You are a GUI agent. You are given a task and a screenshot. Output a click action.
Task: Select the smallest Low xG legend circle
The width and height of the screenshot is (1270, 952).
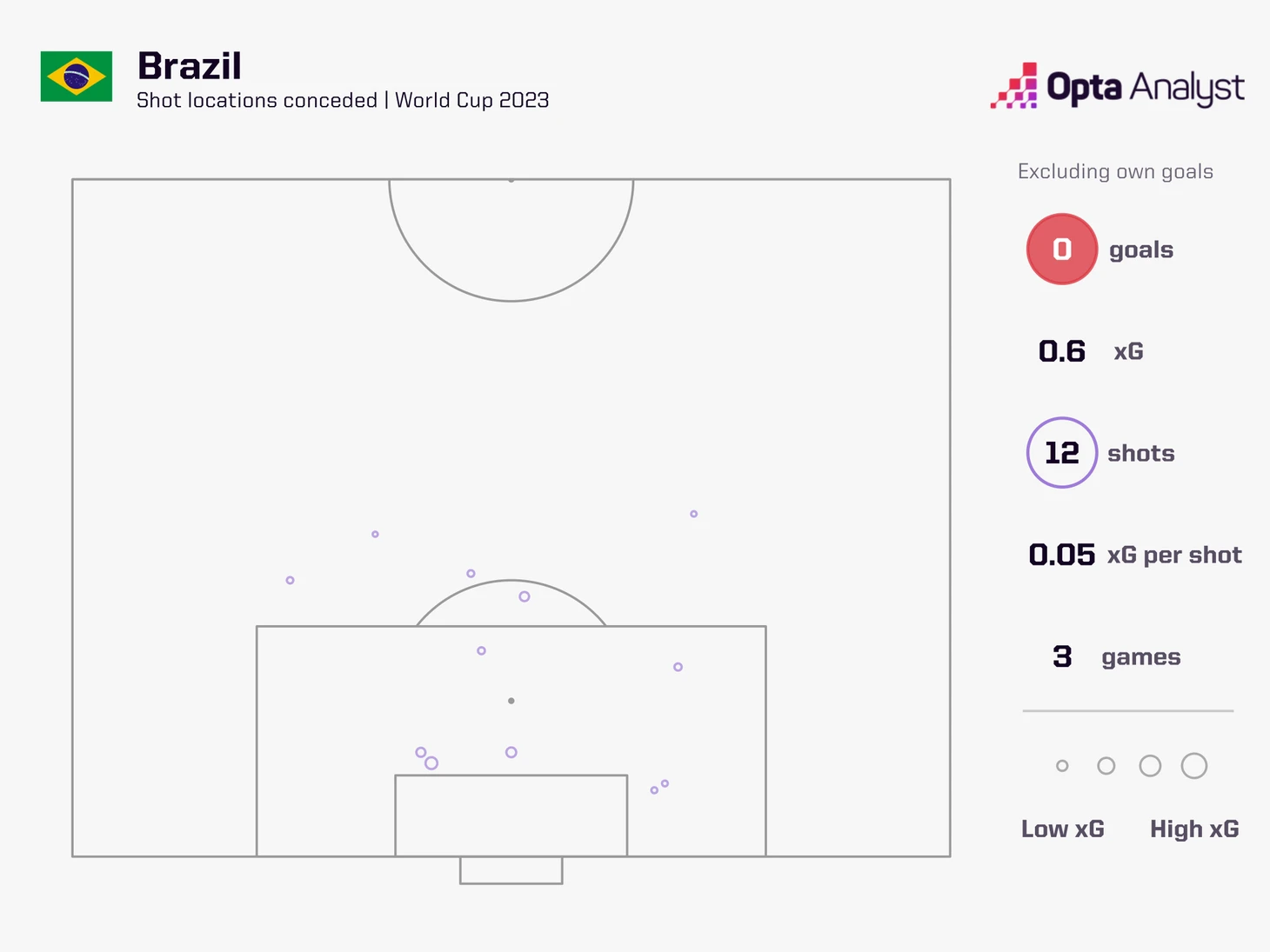(x=1062, y=766)
